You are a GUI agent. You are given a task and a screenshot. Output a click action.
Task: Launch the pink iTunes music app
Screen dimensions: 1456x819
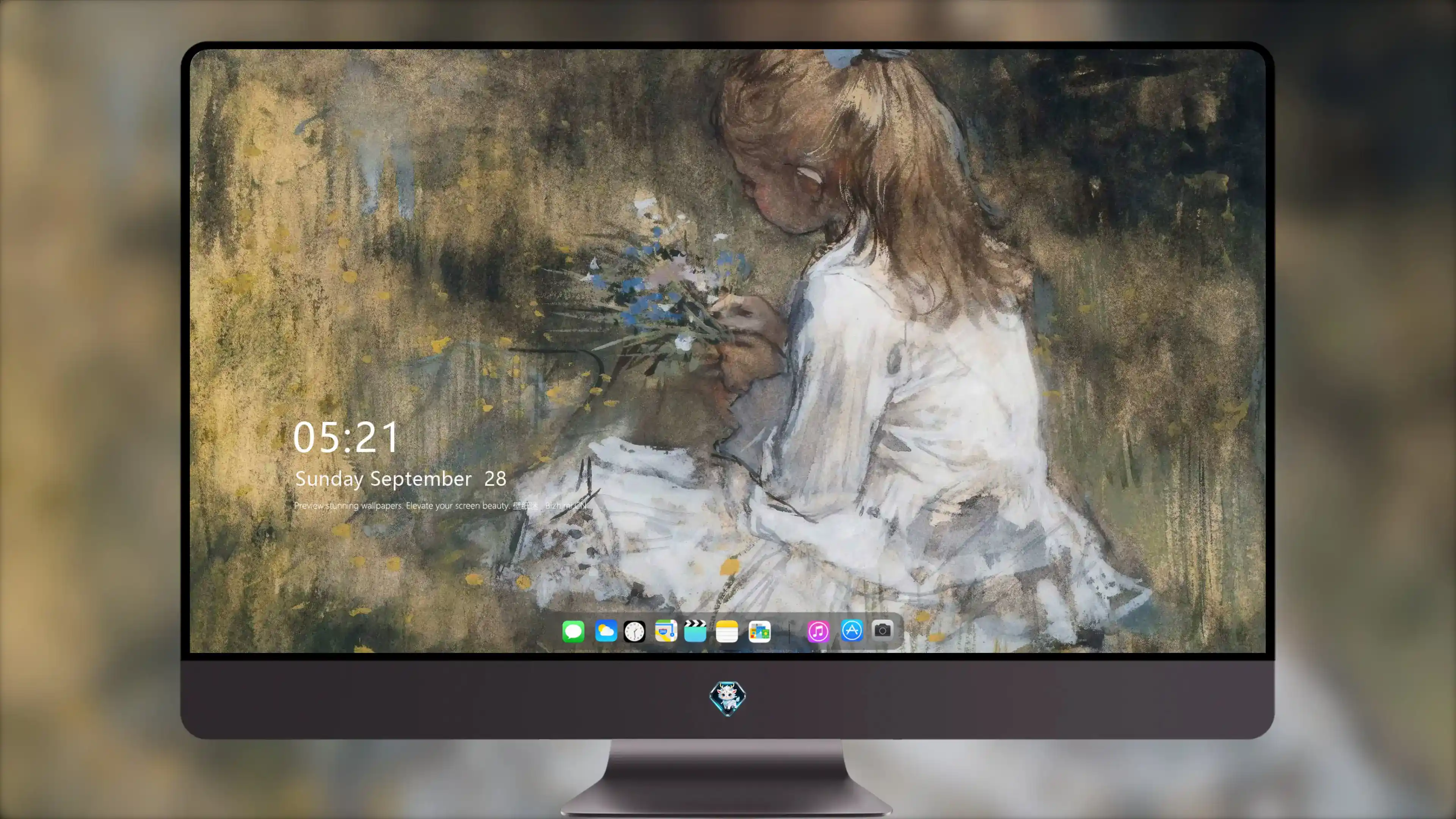pyautogui.click(x=818, y=631)
